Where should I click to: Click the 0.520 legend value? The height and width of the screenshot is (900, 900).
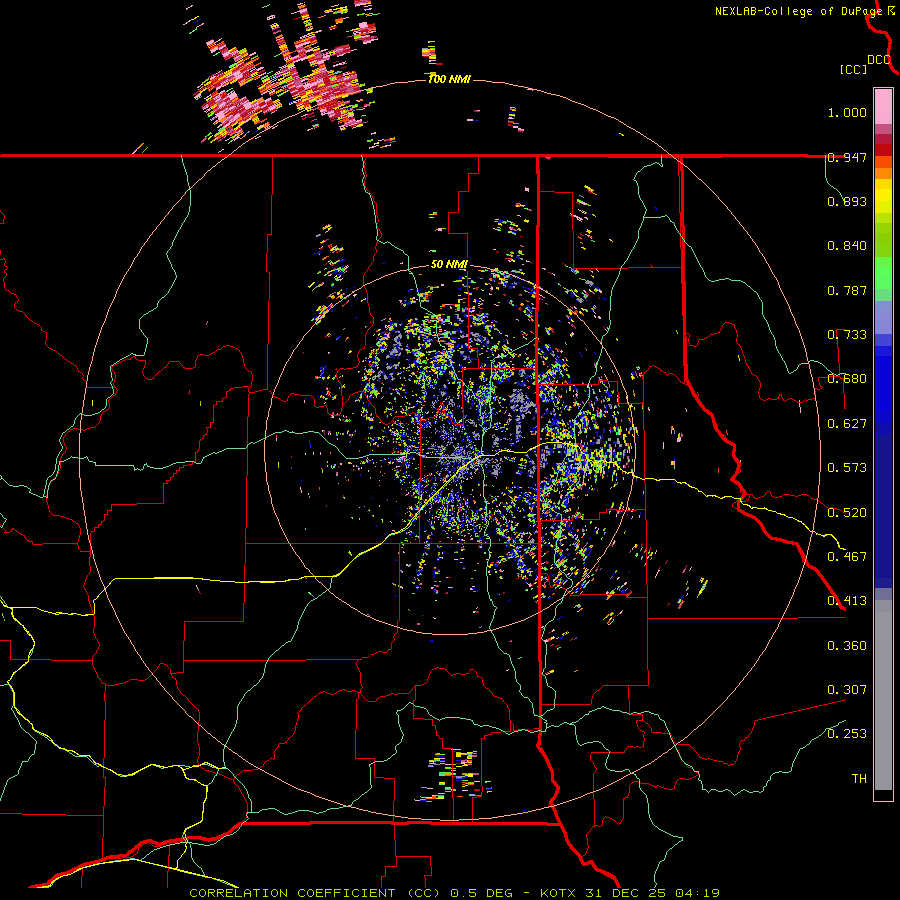click(847, 513)
